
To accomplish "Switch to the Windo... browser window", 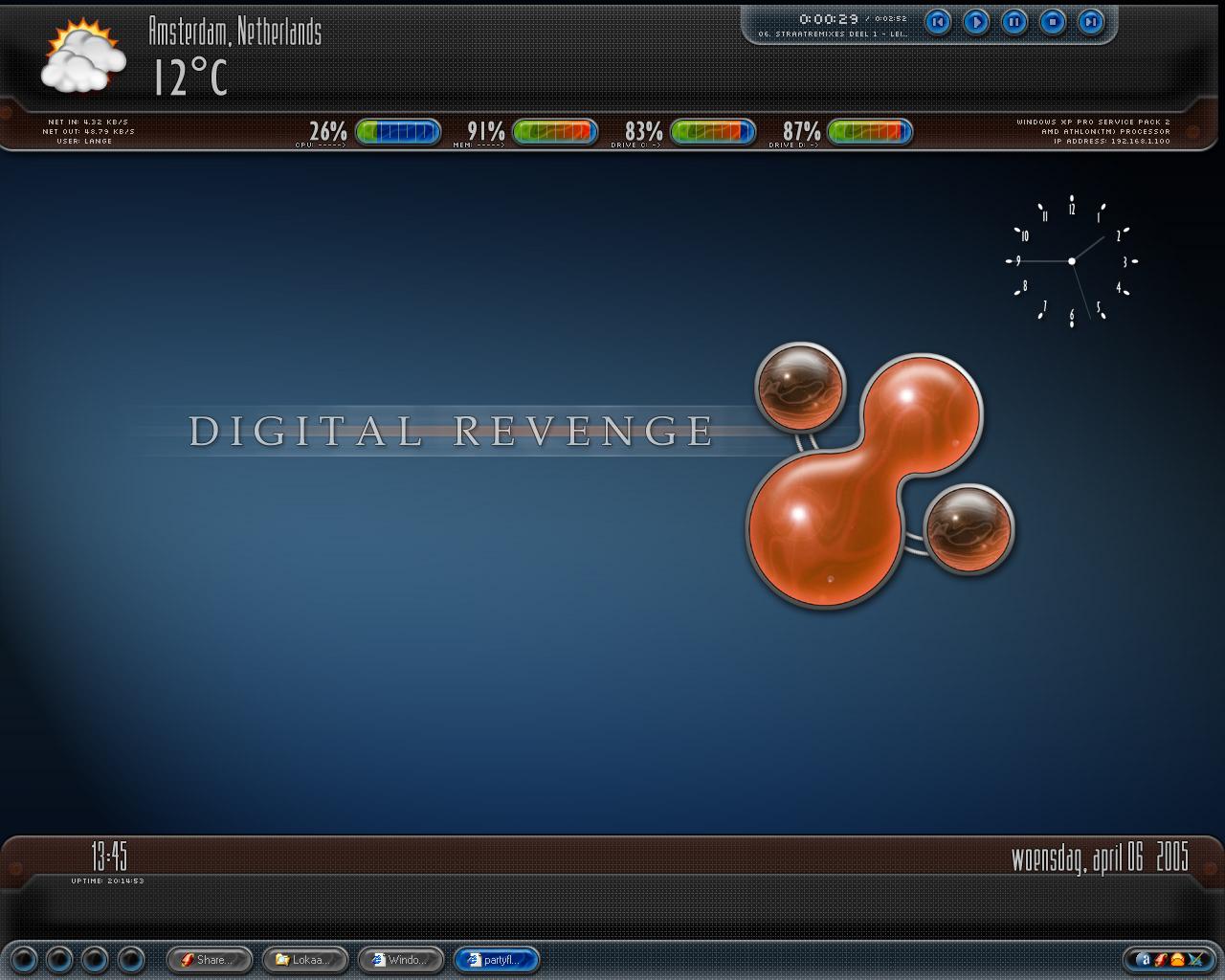I will [401, 960].
